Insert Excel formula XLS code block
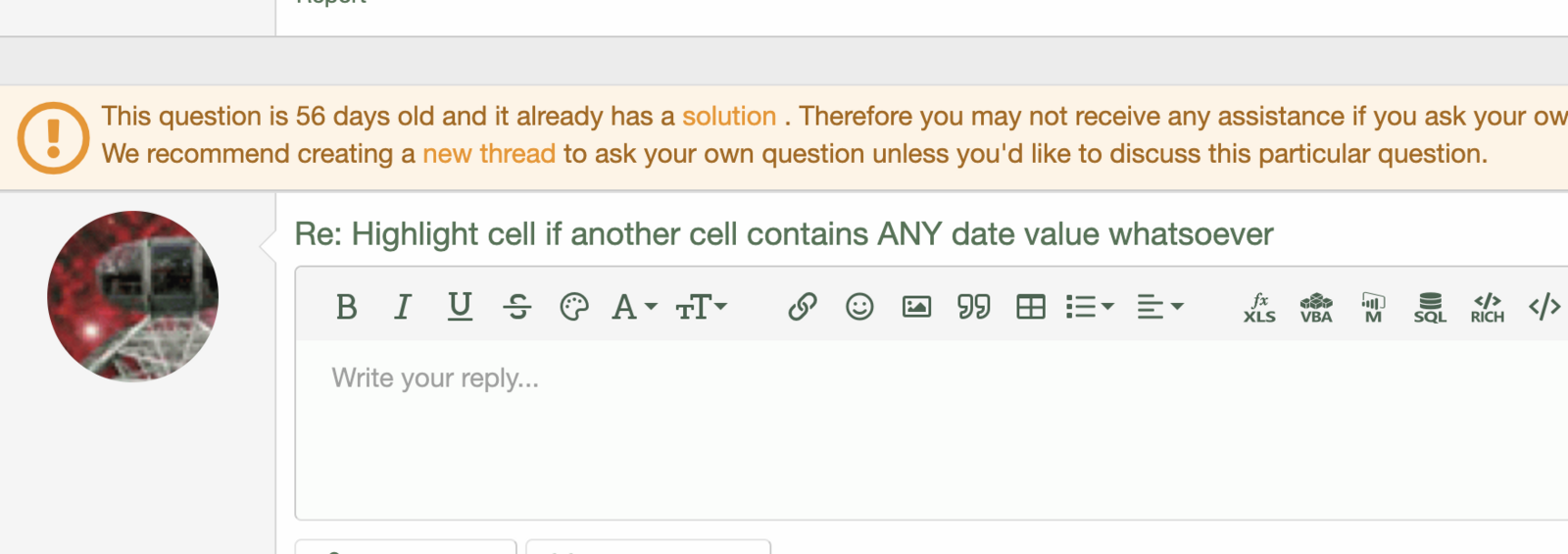The height and width of the screenshot is (554, 1568). pos(1259,308)
